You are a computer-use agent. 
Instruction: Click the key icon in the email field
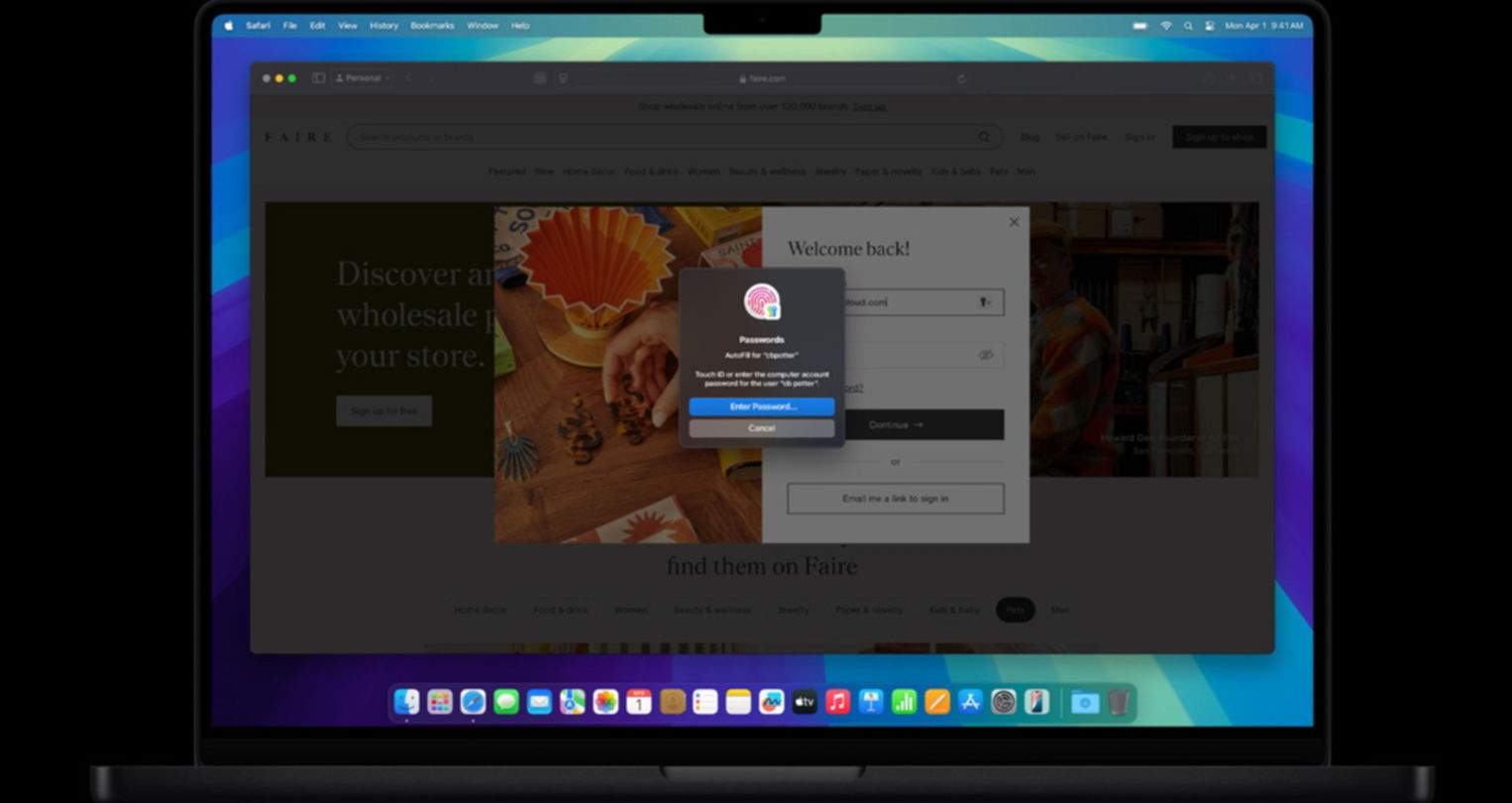click(x=984, y=302)
